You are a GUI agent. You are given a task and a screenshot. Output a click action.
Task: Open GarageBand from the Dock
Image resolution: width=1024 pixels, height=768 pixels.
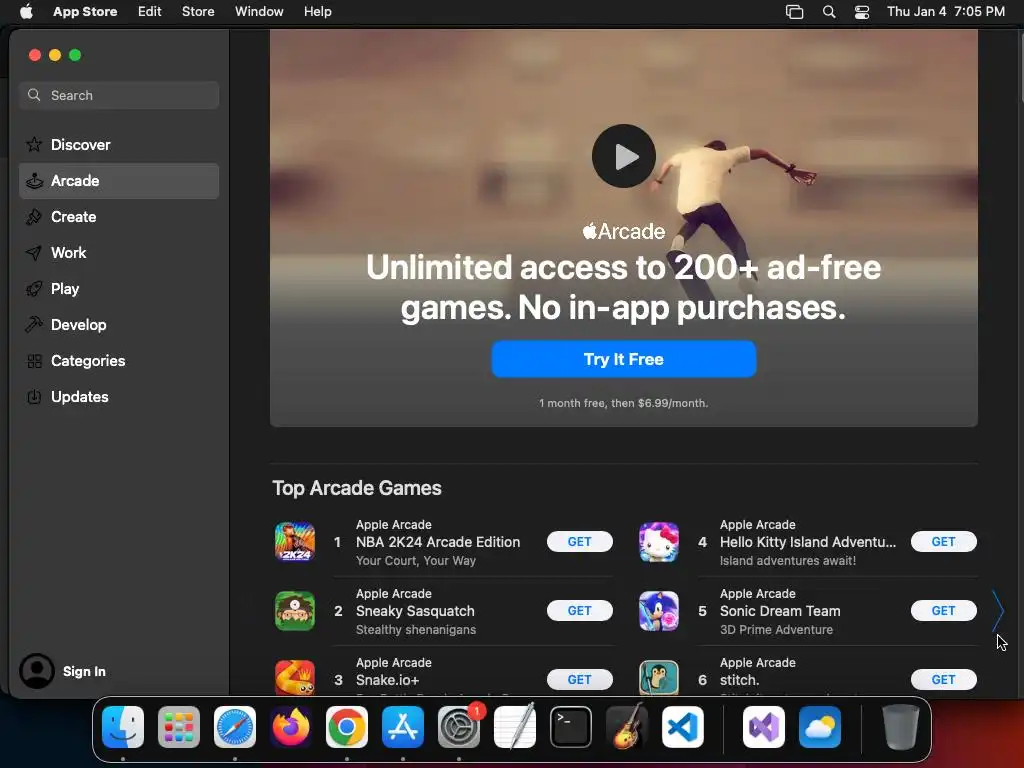[x=627, y=727]
